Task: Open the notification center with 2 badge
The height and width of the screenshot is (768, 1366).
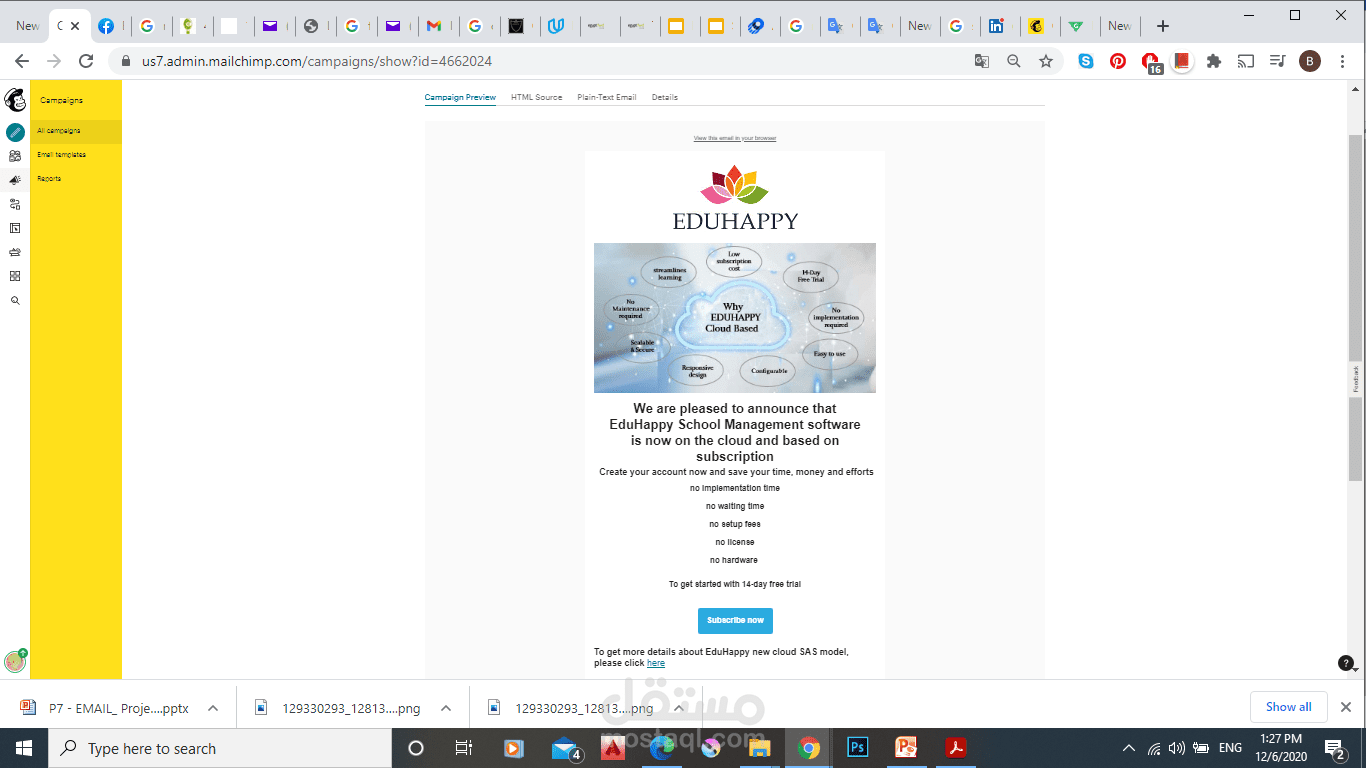Action: [1334, 748]
